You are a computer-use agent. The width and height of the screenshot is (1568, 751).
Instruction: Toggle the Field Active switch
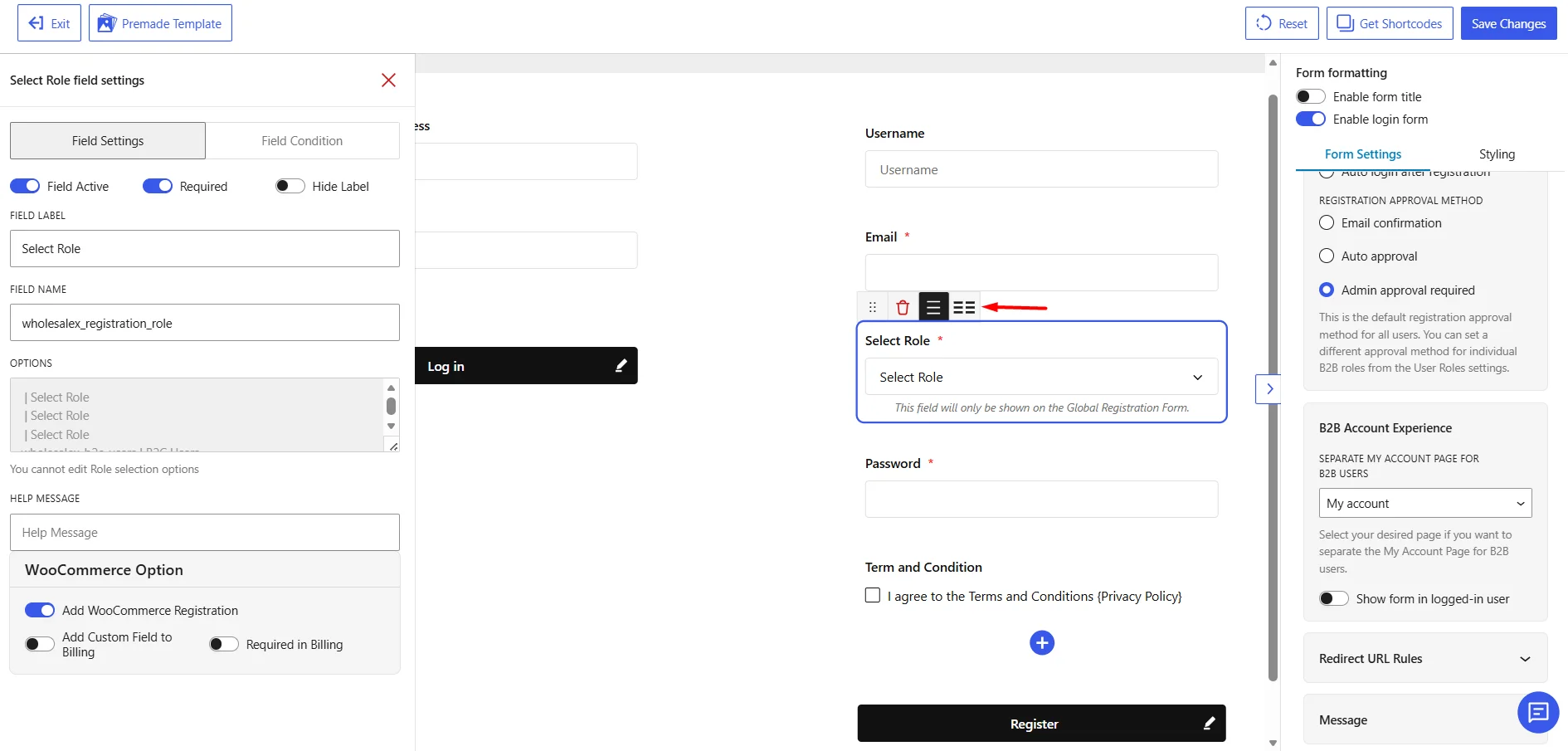pos(25,186)
